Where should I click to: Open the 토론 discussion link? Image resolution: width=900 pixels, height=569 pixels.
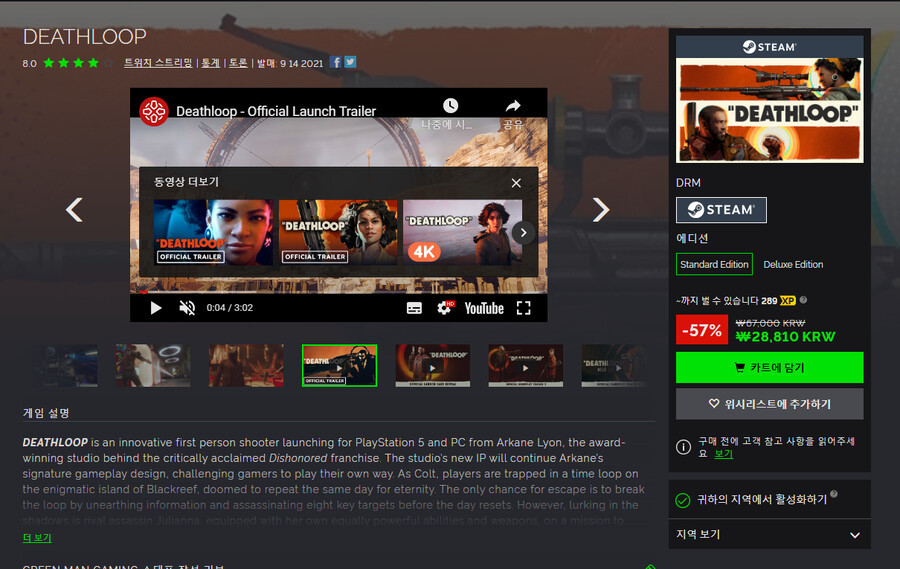pos(238,63)
